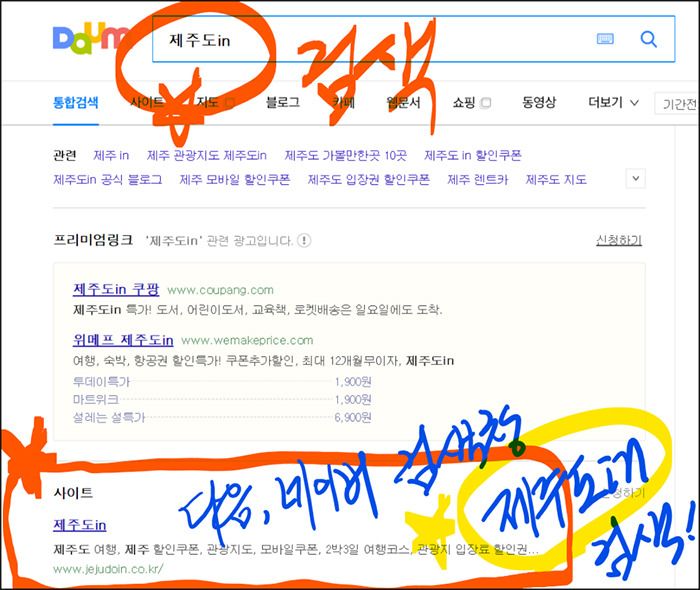Image resolution: width=700 pixels, height=590 pixels.
Task: Open the 기간전체 period dropdown
Action: [677, 104]
